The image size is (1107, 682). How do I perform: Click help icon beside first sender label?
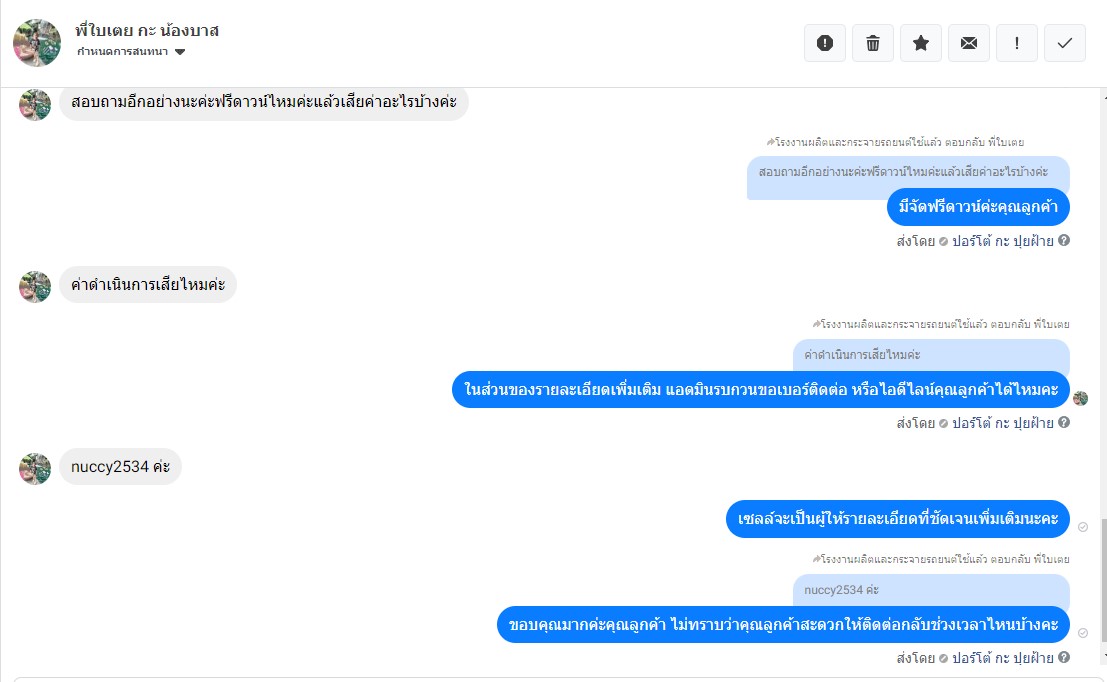[1064, 240]
